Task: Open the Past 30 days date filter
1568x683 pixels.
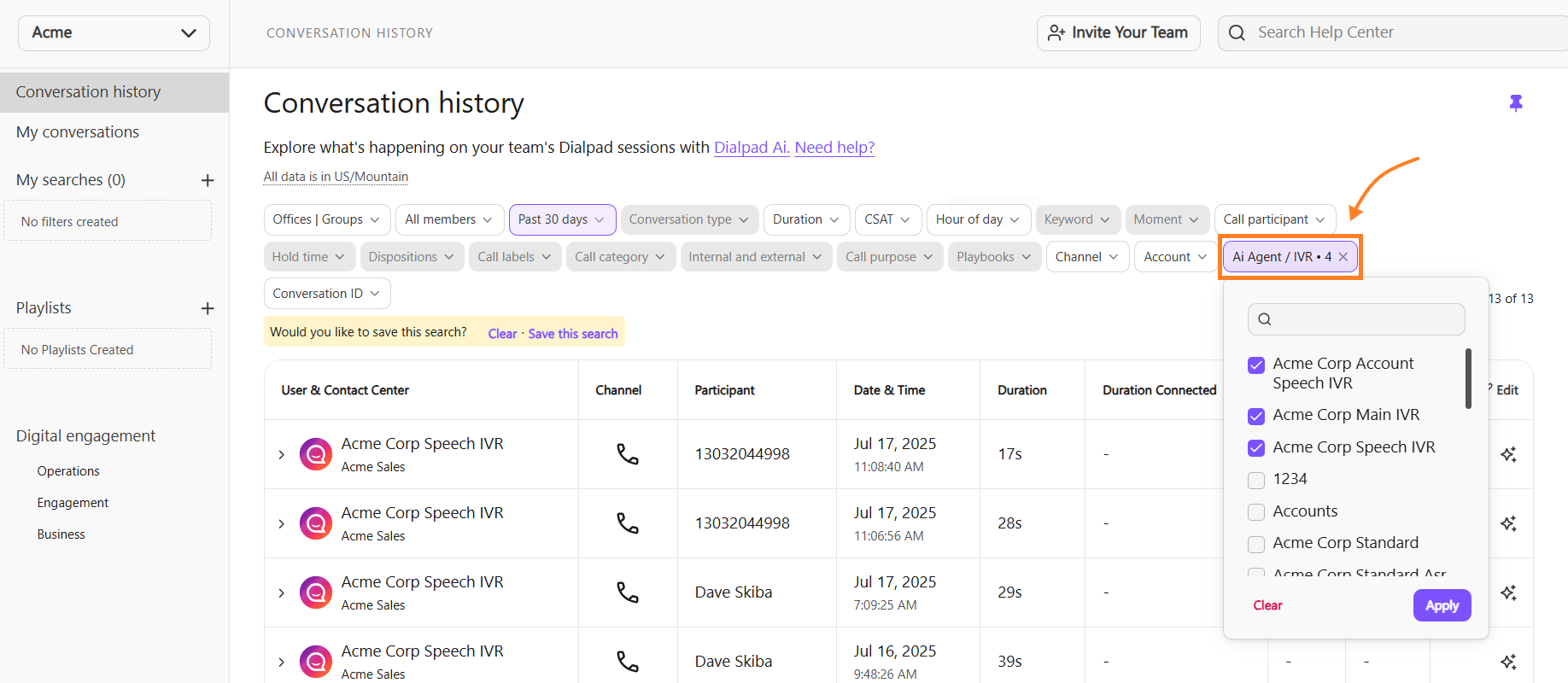Action: pos(562,219)
